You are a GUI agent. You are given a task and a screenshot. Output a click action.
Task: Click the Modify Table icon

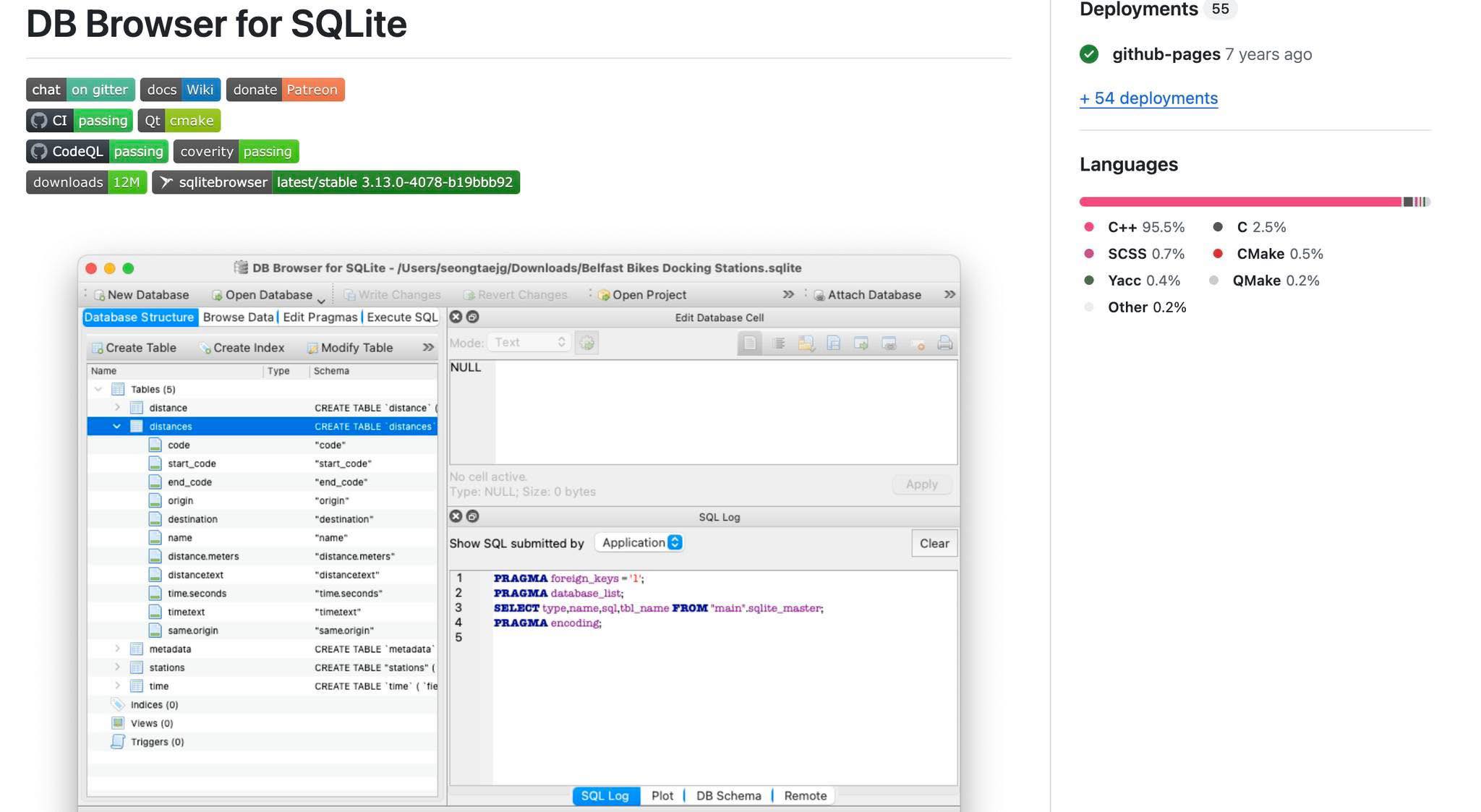click(312, 349)
